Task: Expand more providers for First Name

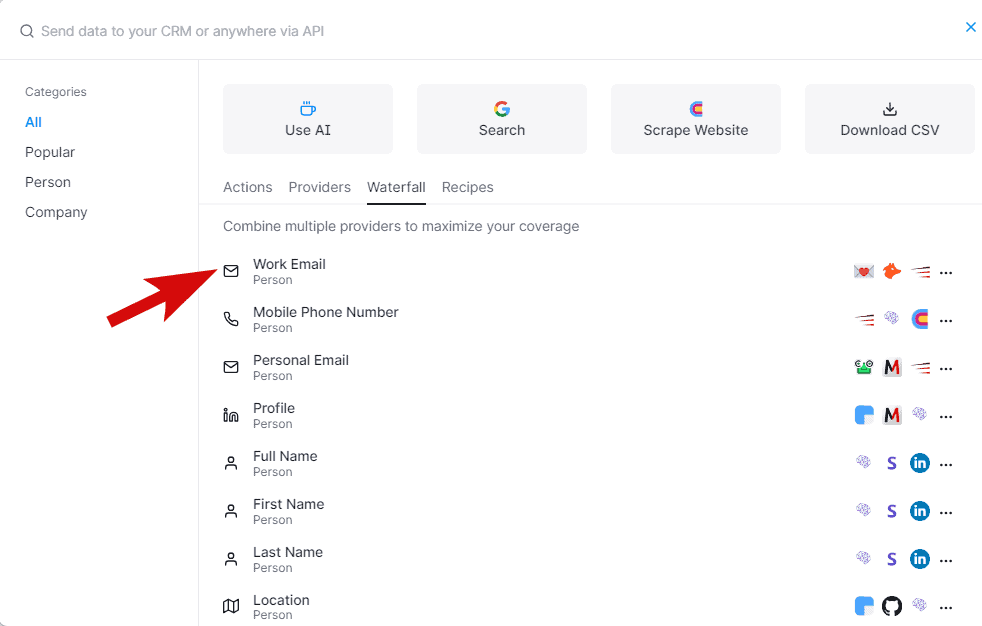Action: [946, 513]
